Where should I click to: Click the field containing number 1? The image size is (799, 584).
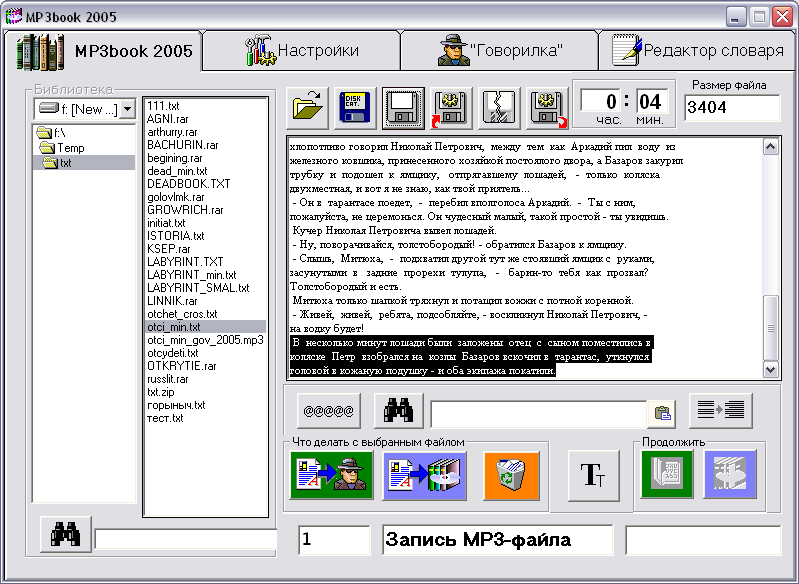pyautogui.click(x=334, y=540)
